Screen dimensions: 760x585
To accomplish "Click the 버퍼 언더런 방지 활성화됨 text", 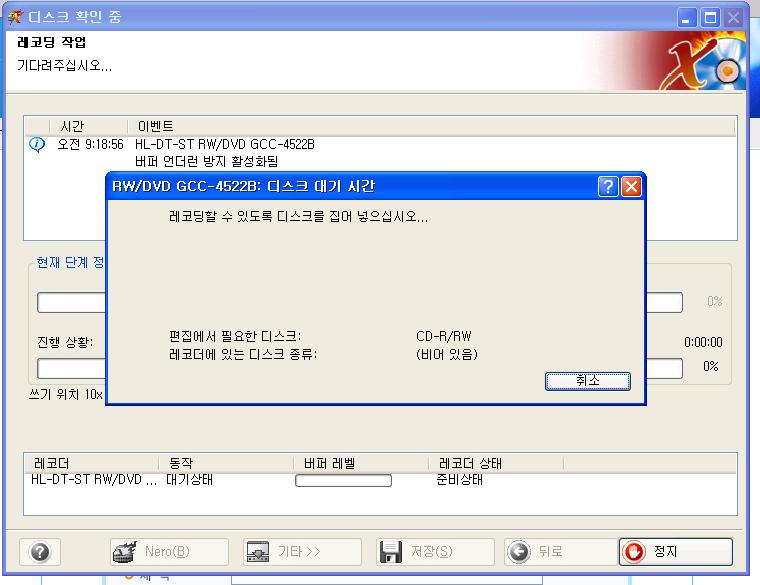I will [x=206, y=161].
